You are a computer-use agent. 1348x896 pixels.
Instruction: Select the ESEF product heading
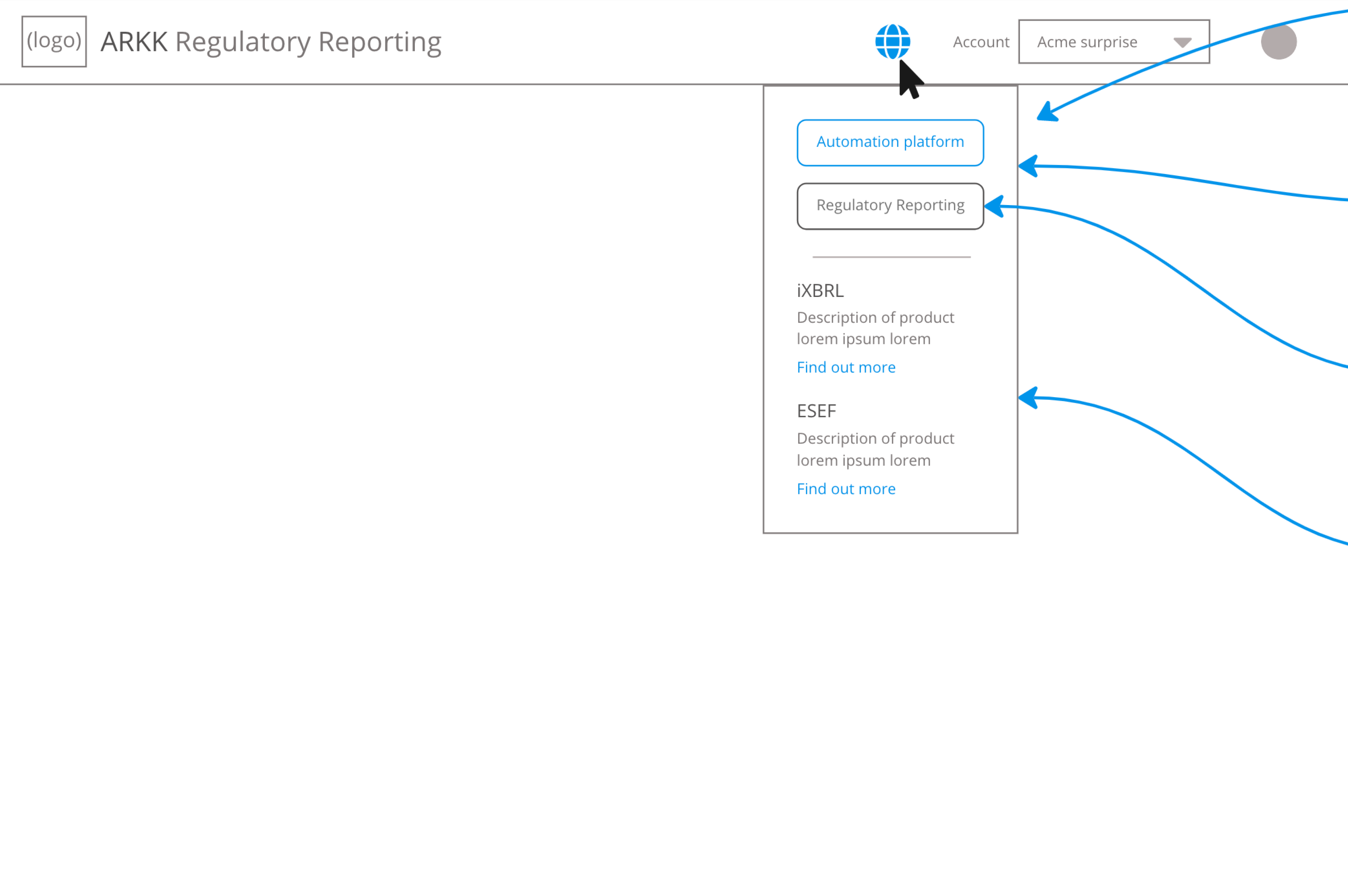(816, 411)
